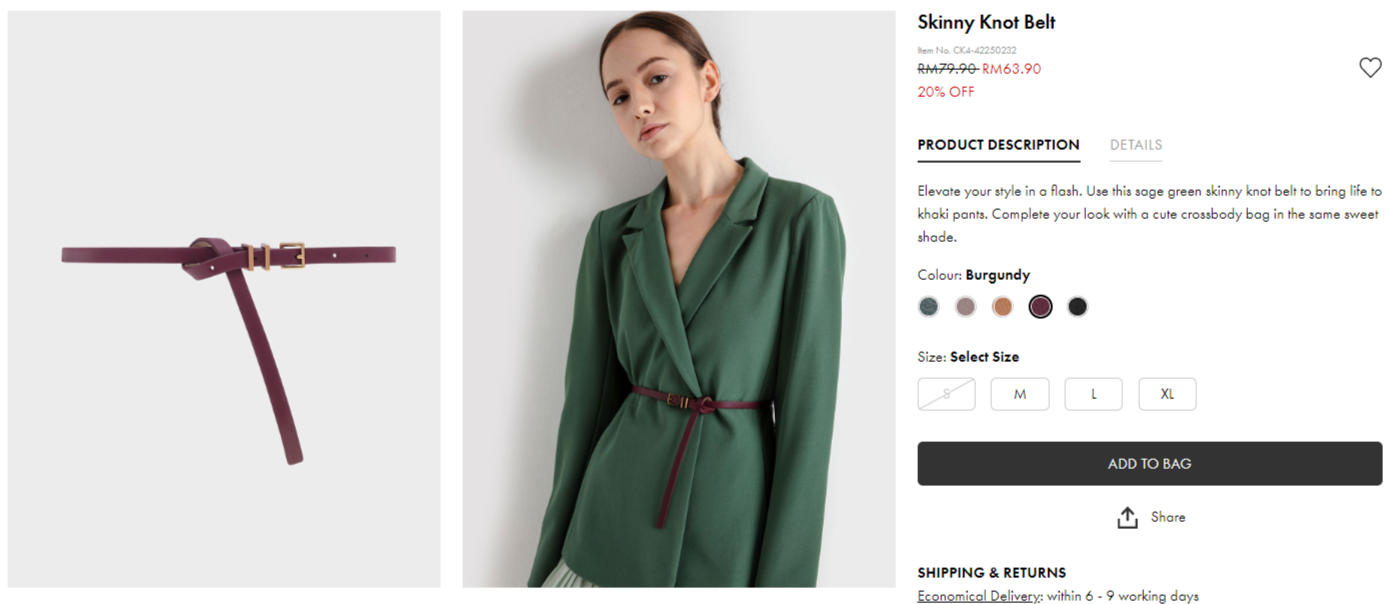Image resolution: width=1388 pixels, height=604 pixels.
Task: Select size L
Action: tap(1093, 394)
